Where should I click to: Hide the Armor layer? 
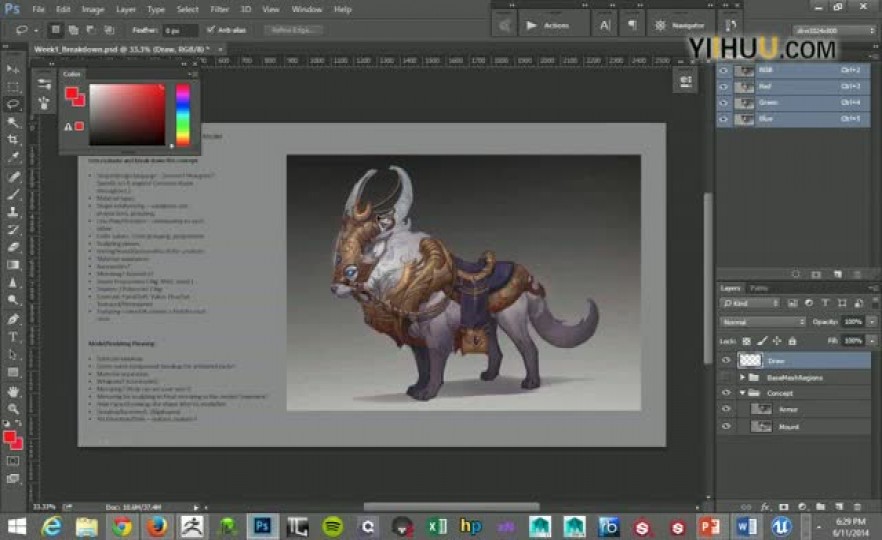coord(726,409)
